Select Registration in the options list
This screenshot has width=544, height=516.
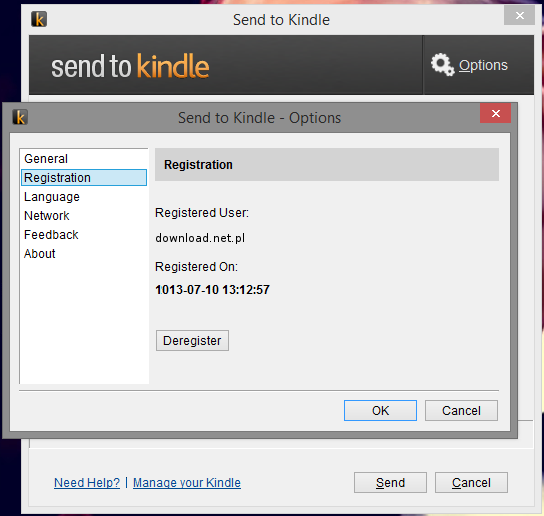[84, 178]
